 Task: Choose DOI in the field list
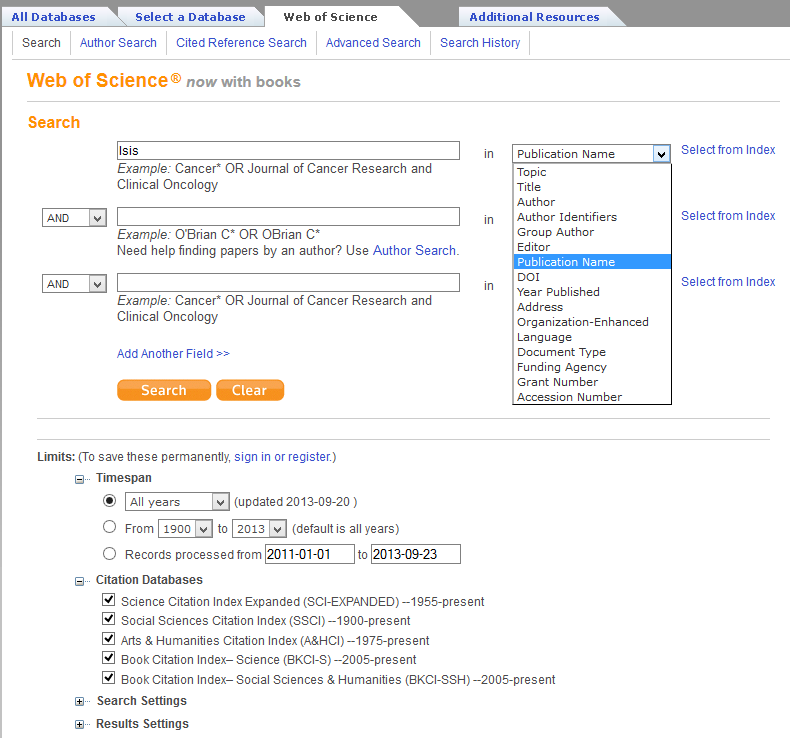tap(592, 277)
